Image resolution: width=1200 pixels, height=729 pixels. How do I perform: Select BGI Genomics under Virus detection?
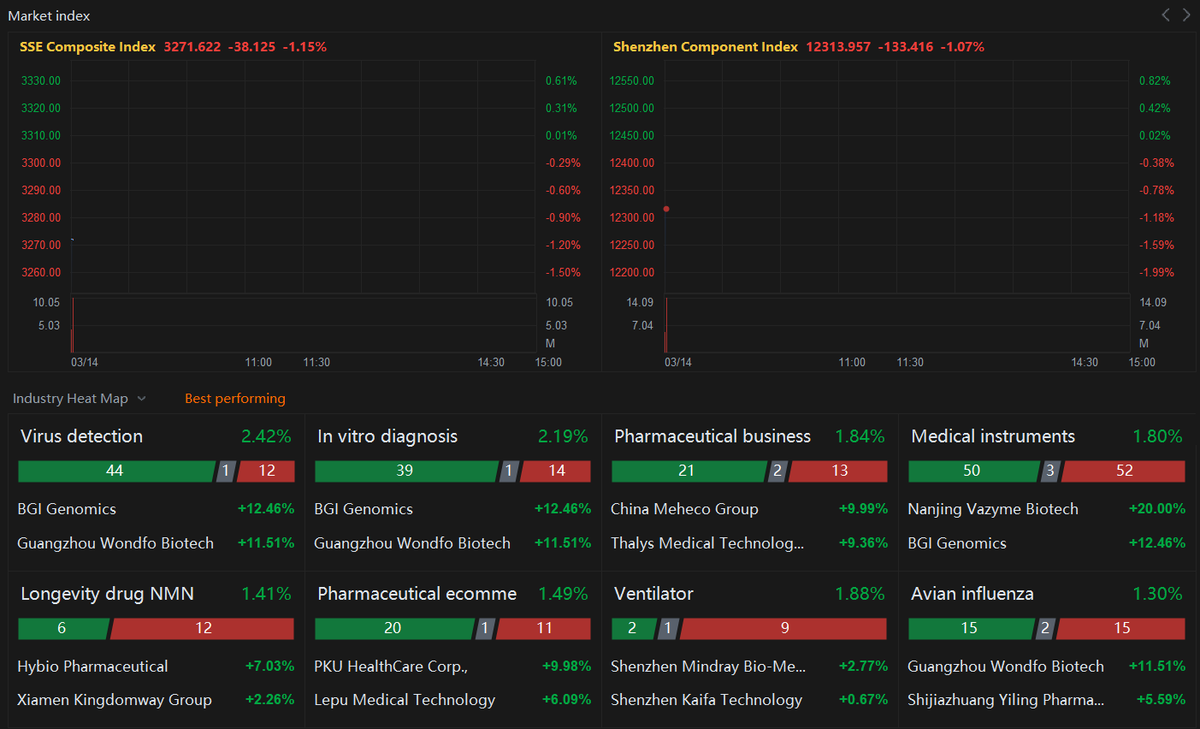[156, 509]
